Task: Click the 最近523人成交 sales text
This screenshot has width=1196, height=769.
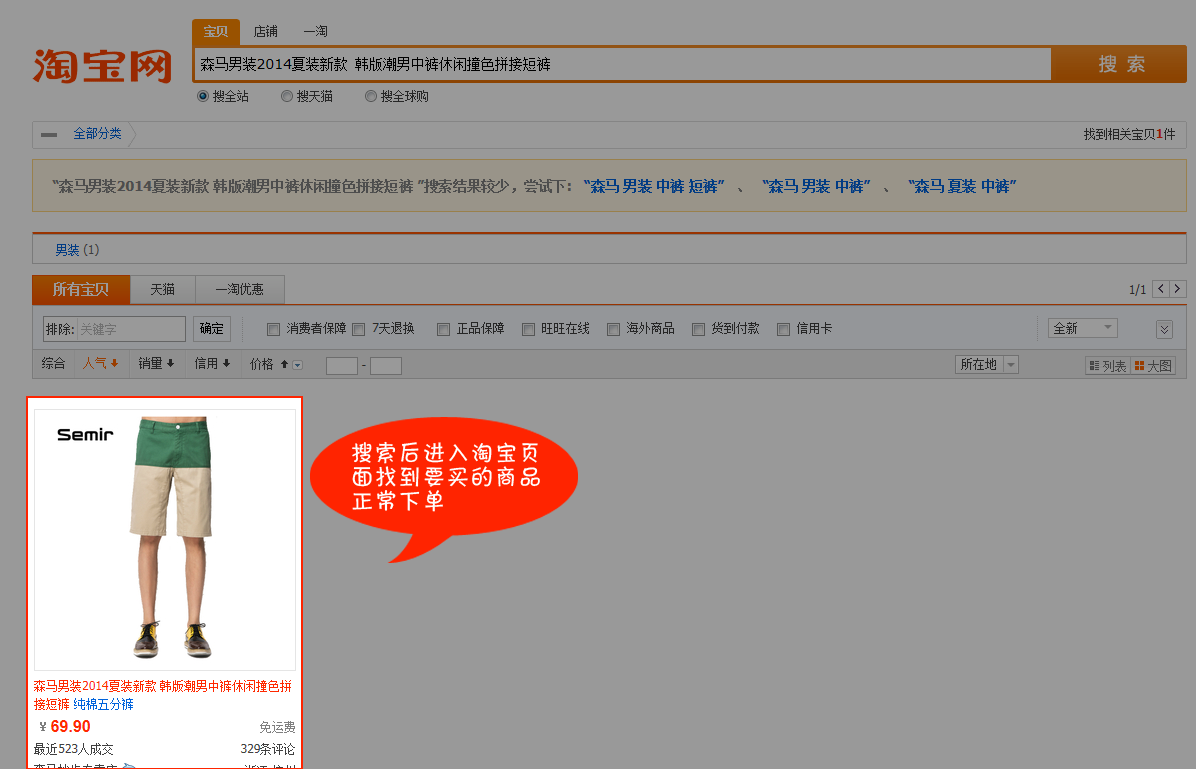Action: [x=73, y=749]
